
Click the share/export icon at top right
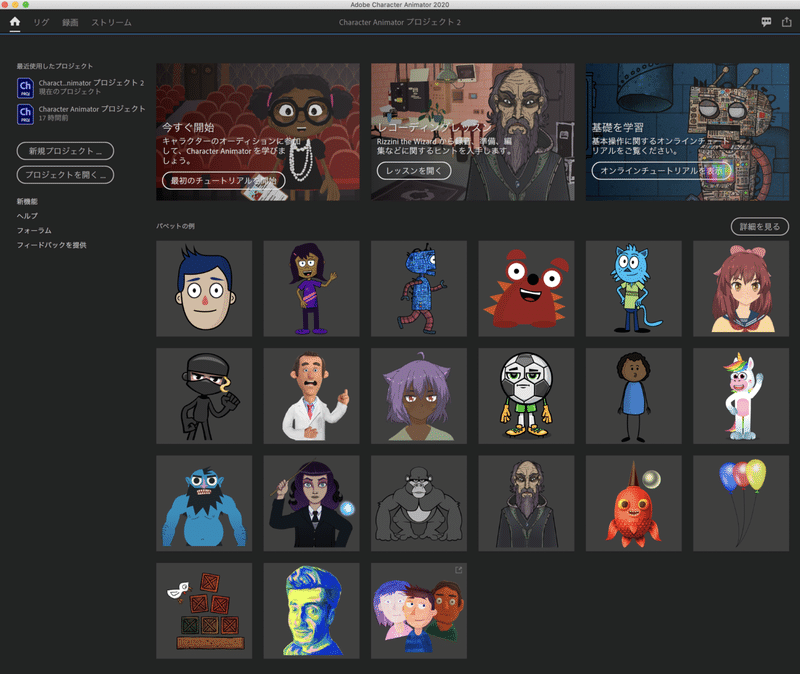click(x=786, y=22)
